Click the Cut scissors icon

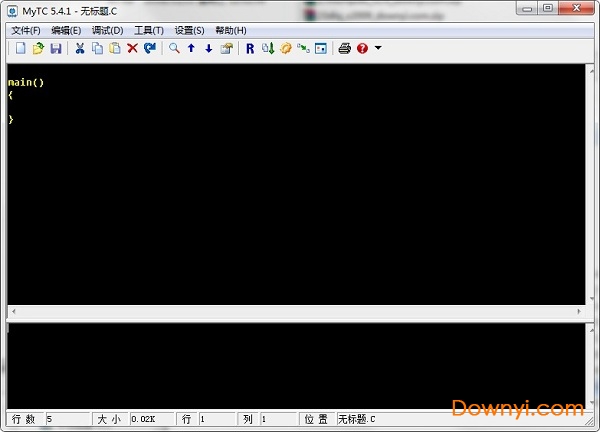(x=80, y=48)
